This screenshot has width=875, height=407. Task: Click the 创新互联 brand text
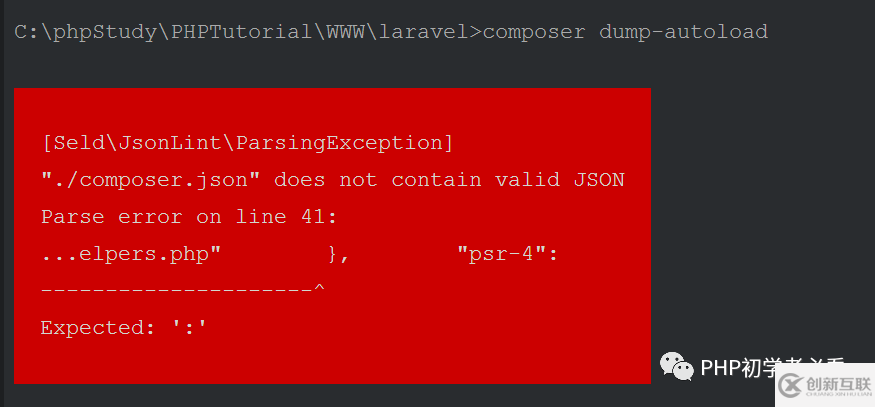tap(838, 384)
